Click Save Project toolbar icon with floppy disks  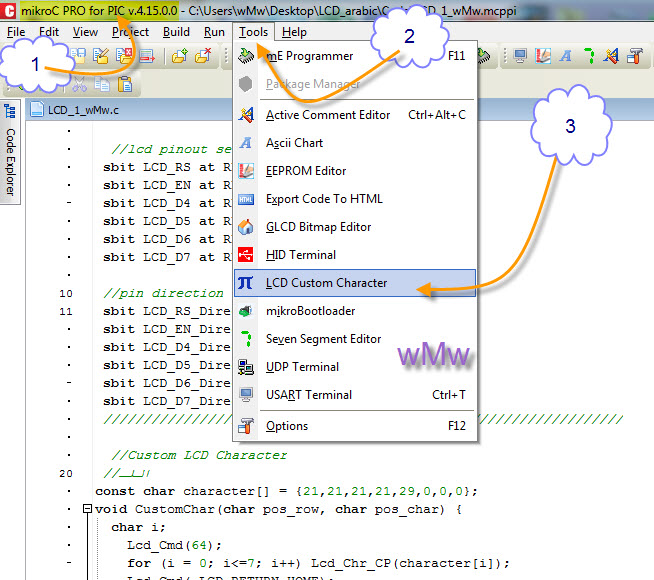78,55
